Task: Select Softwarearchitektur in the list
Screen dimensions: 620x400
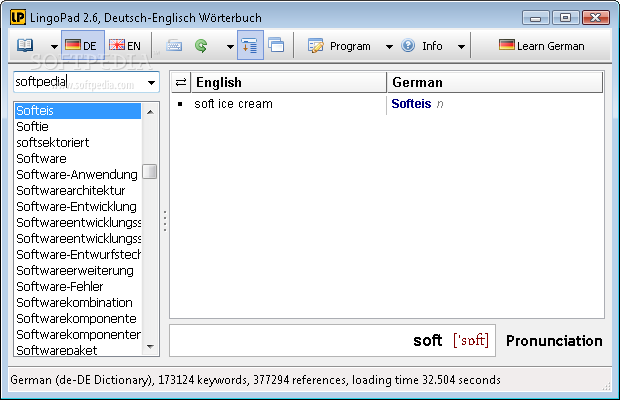Action: pyautogui.click(x=78, y=191)
